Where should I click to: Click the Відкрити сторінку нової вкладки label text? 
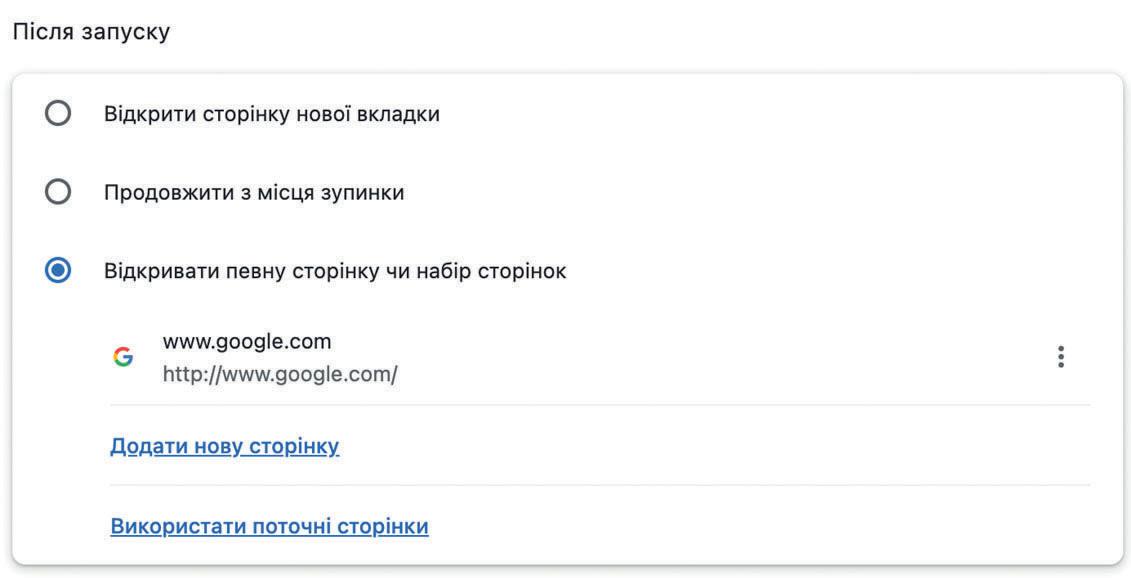coord(272,114)
